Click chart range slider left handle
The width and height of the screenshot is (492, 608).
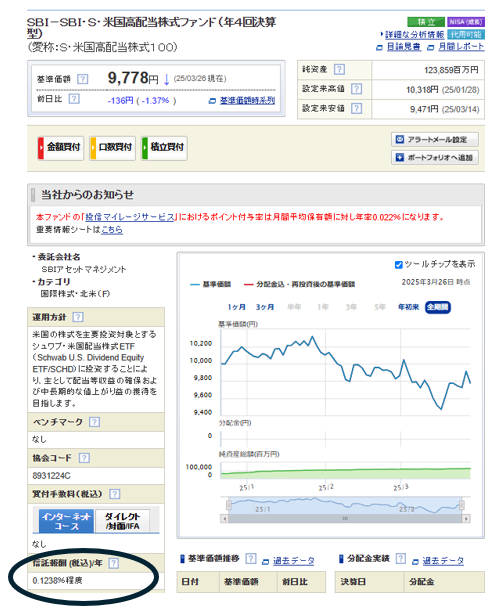click(x=229, y=505)
